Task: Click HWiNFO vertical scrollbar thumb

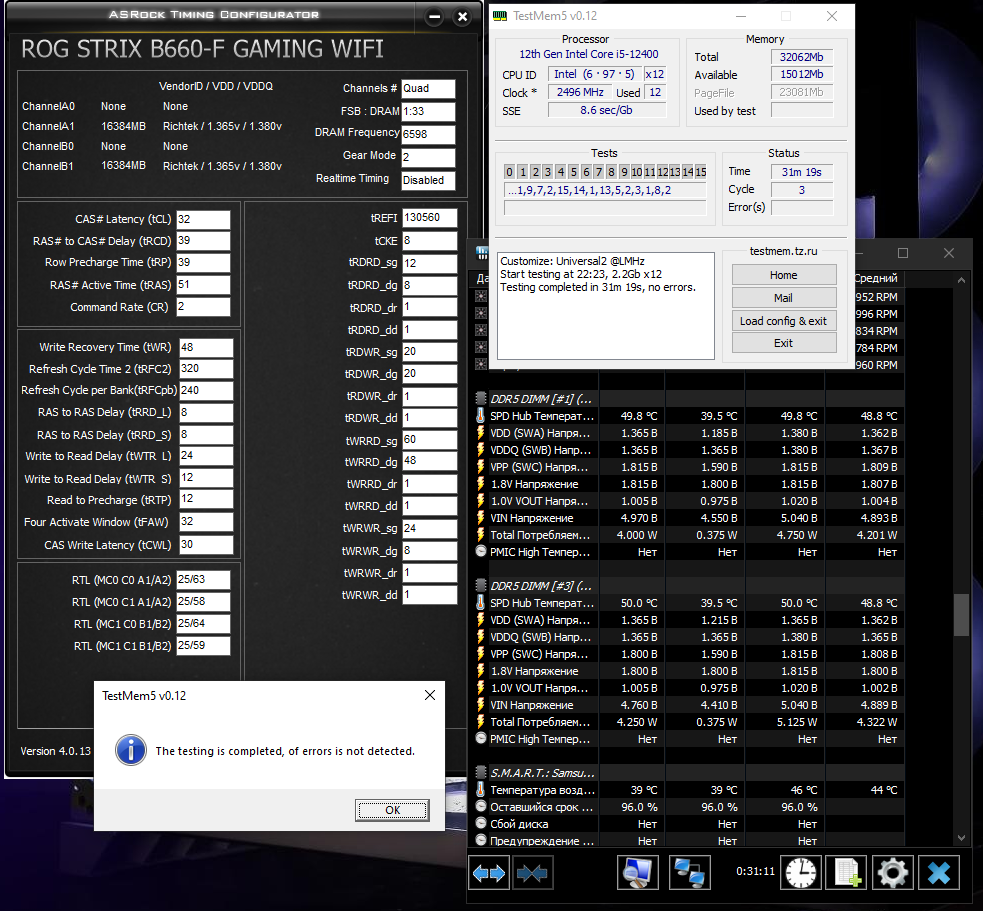Action: coord(961,615)
